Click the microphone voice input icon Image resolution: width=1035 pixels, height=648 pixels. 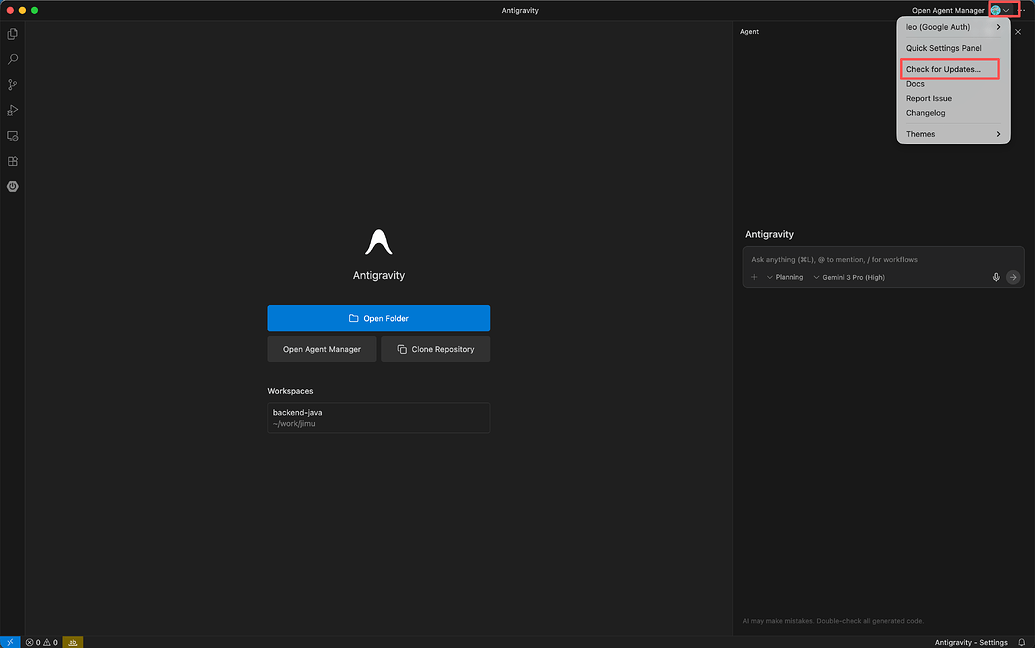click(x=996, y=277)
